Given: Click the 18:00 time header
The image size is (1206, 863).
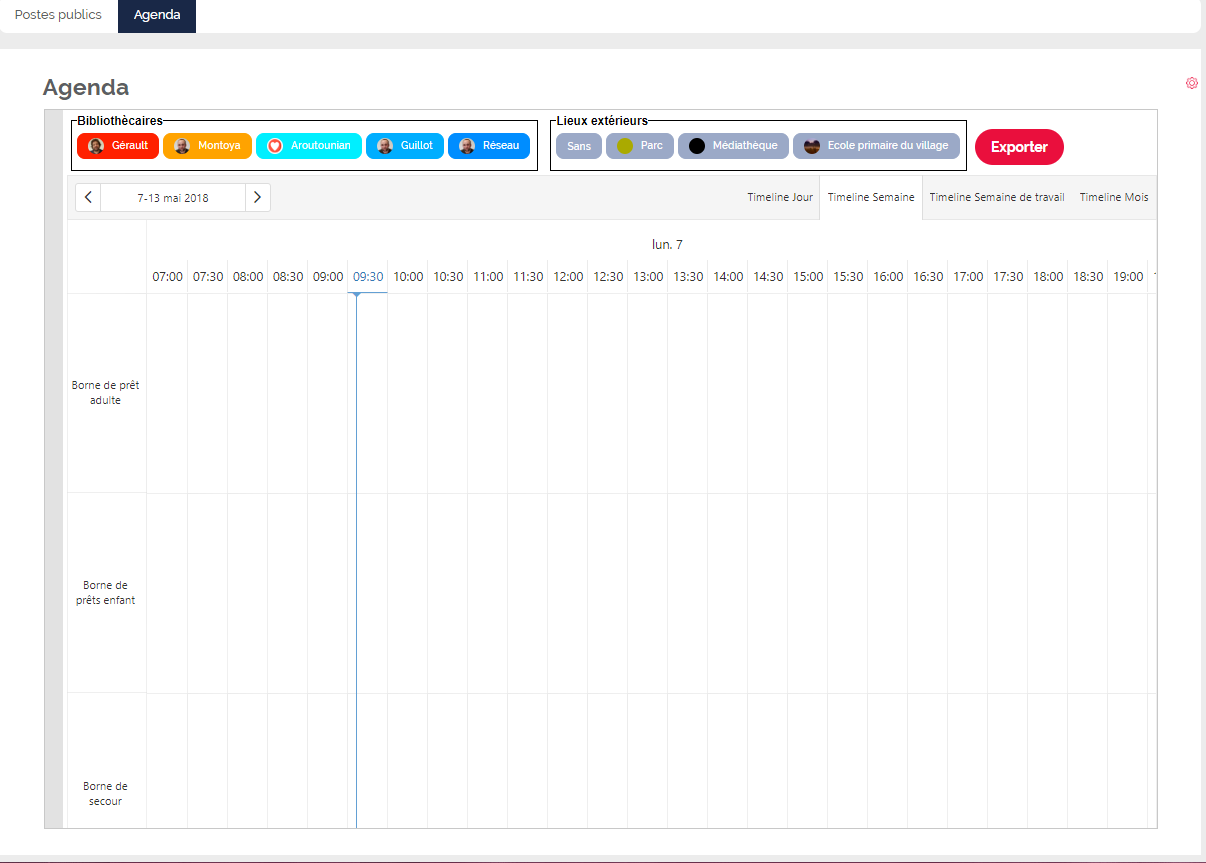Looking at the screenshot, I should tap(1048, 277).
